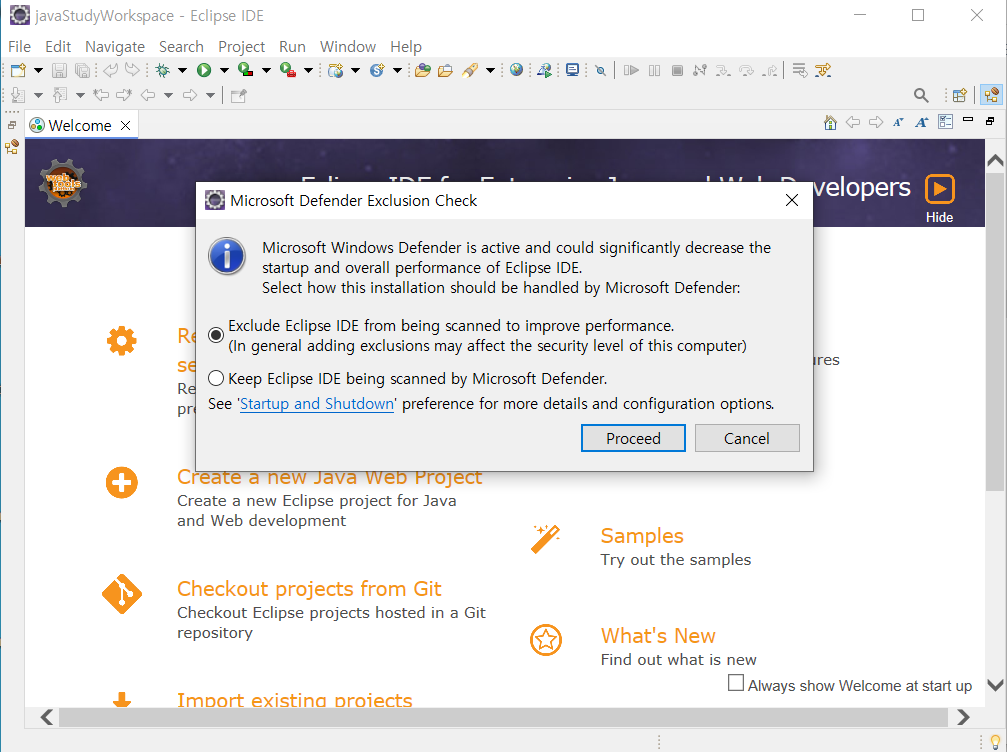
Task: Click the Reduce font size icon
Action: click(898, 122)
